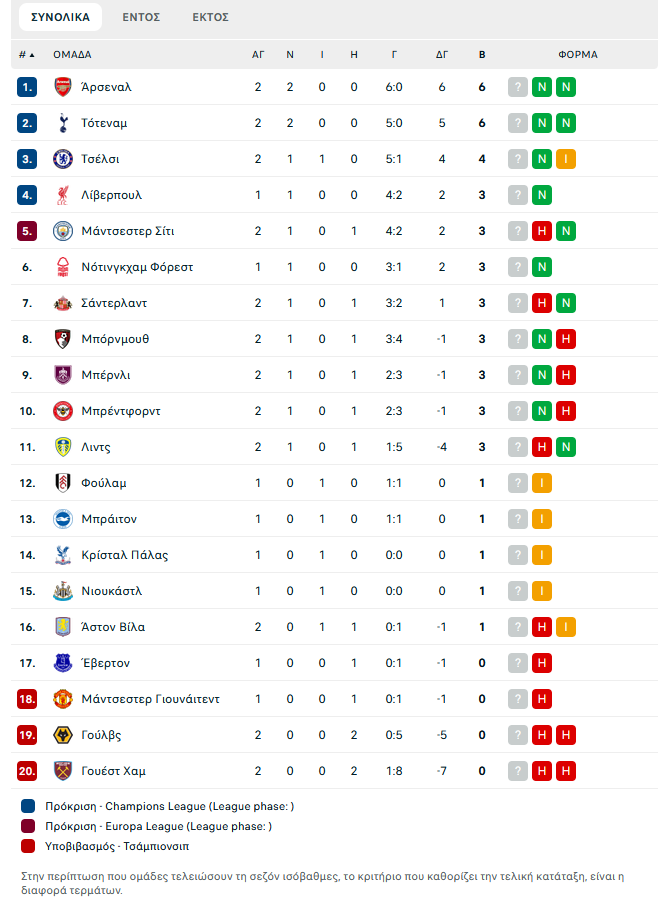
Task: Switch to the ΕΚΤΟΣ tab
Action: tap(210, 17)
